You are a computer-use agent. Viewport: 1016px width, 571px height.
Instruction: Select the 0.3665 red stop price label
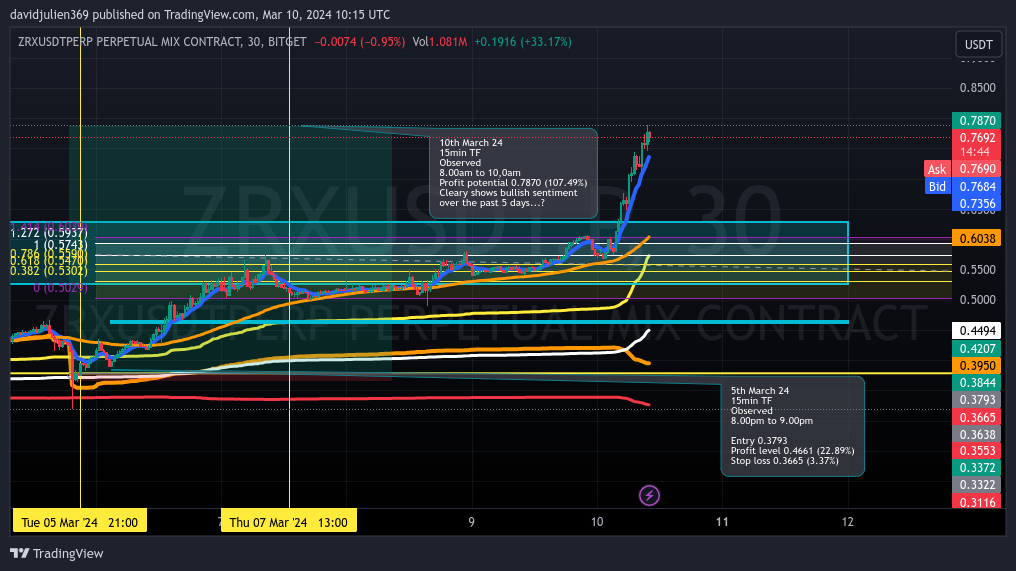(x=977, y=417)
